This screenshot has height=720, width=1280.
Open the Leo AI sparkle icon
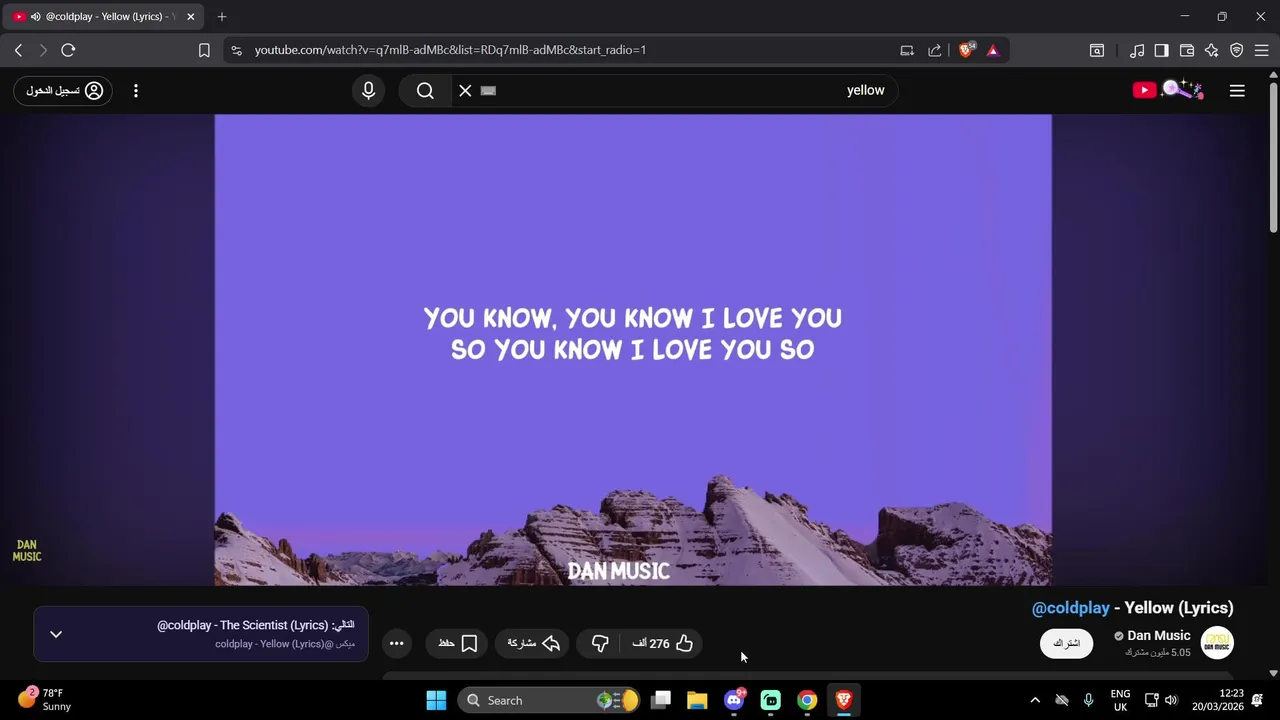point(1212,50)
